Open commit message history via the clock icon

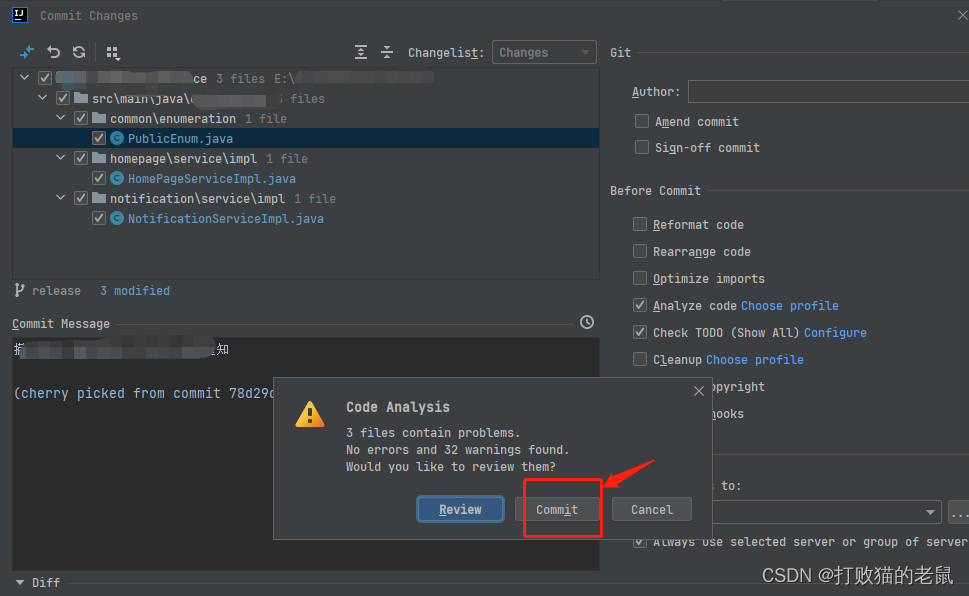point(586,322)
